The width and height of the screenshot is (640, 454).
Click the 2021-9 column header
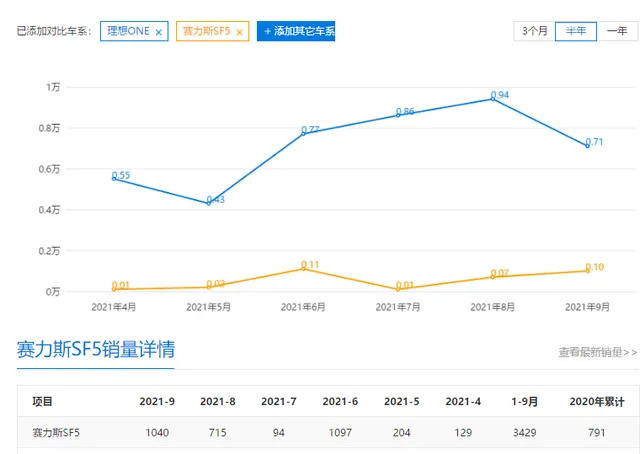point(156,401)
